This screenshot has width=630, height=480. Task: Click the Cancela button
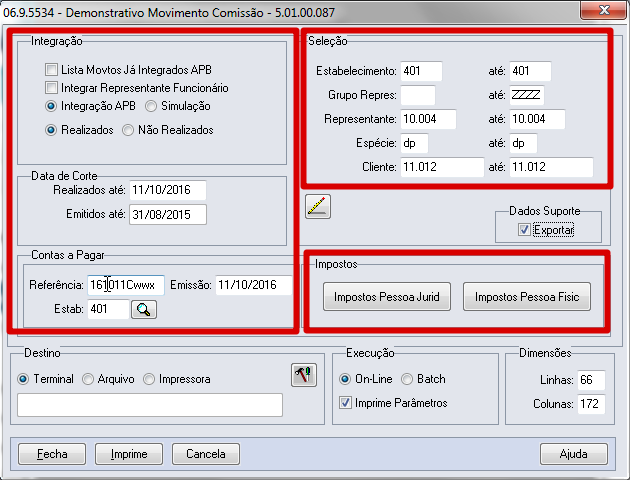pos(206,454)
